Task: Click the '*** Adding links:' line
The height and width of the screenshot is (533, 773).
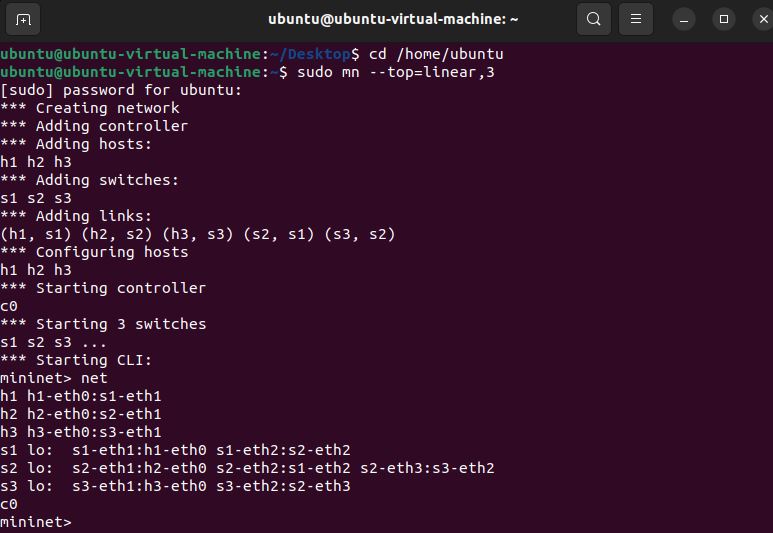Action: pyautogui.click(x=76, y=216)
